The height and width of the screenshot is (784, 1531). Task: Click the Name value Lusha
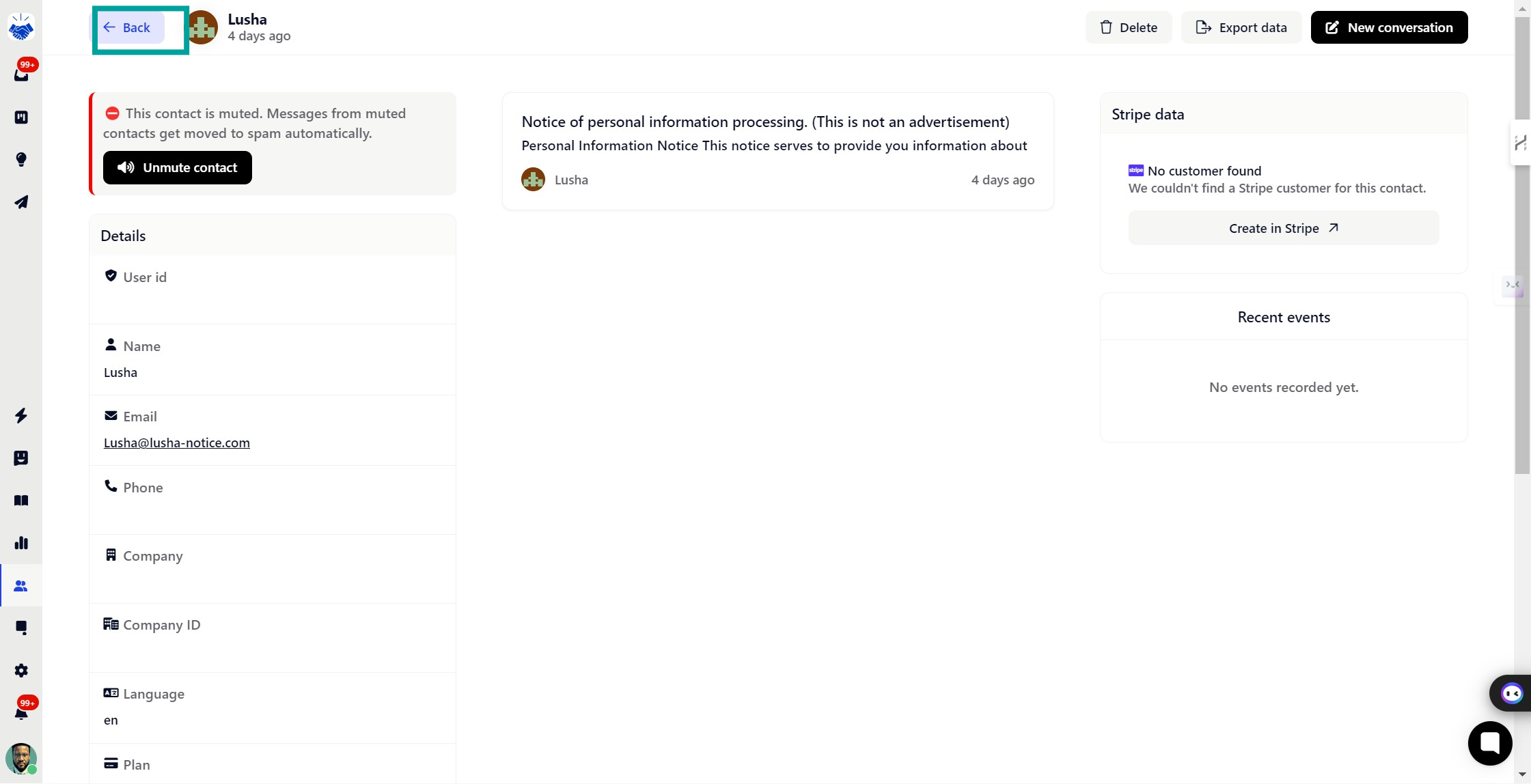[120, 373]
